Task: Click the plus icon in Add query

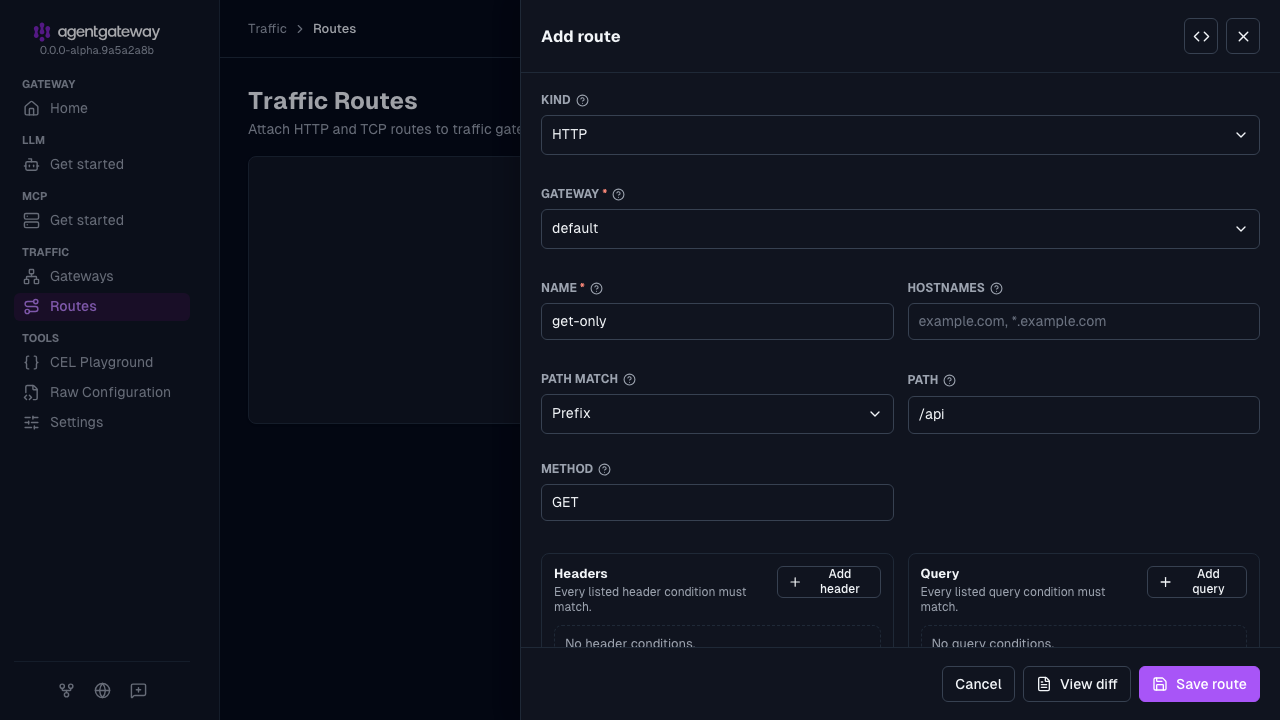Action: point(1165,582)
